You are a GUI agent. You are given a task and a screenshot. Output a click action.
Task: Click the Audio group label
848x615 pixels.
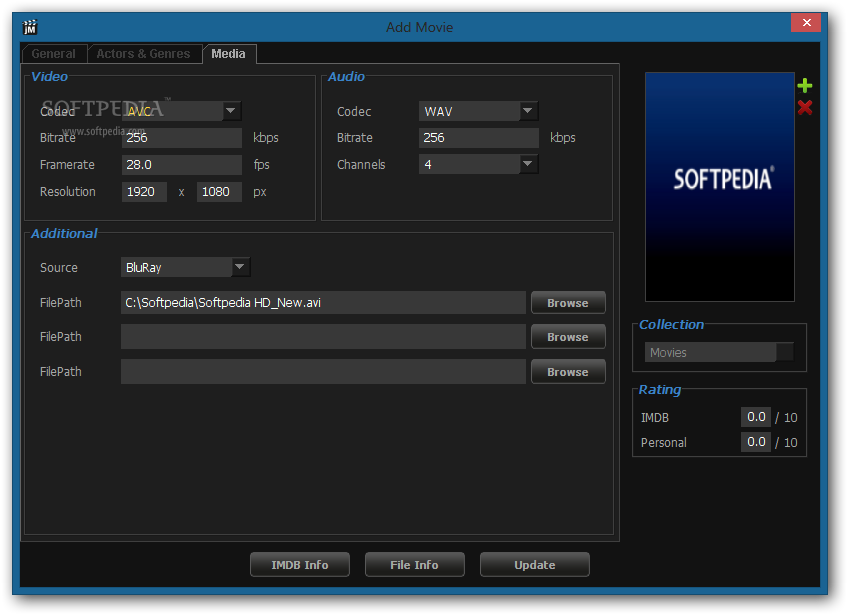(346, 76)
